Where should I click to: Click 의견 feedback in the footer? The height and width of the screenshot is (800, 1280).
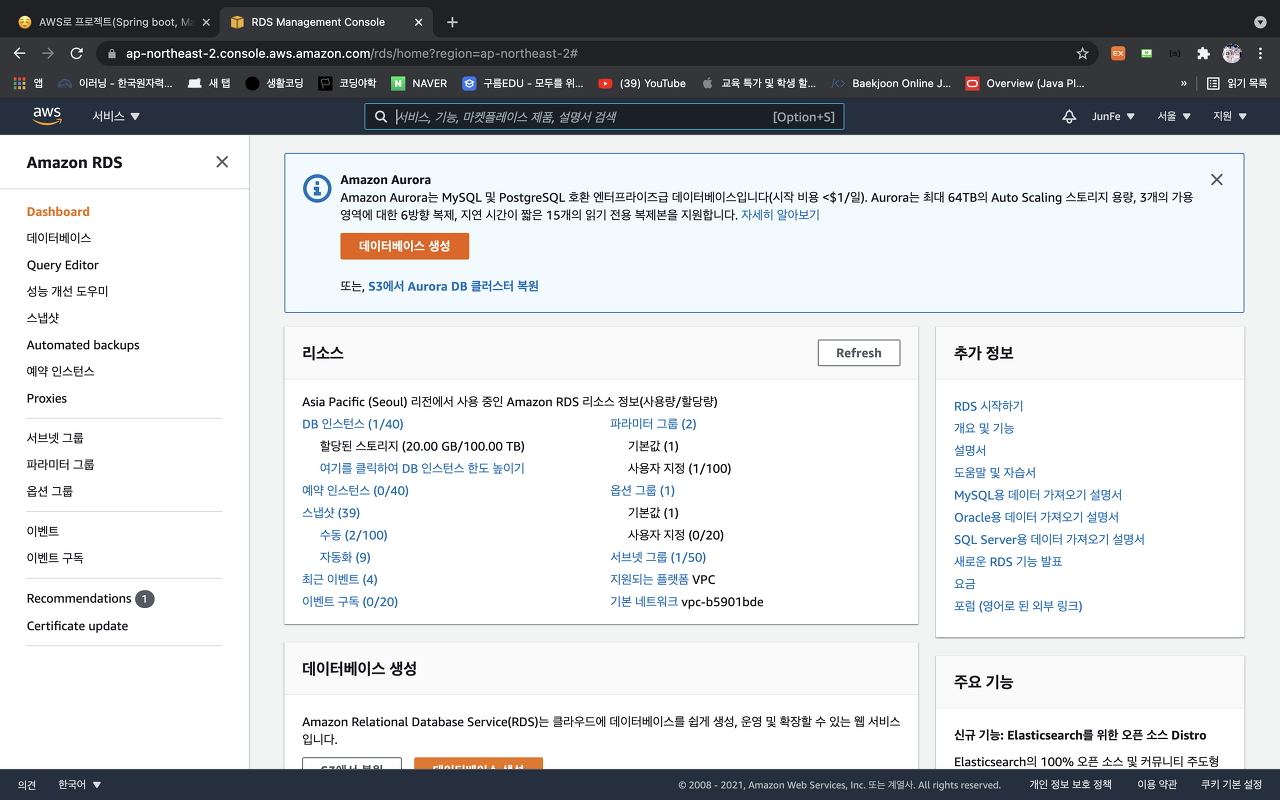tap(27, 785)
